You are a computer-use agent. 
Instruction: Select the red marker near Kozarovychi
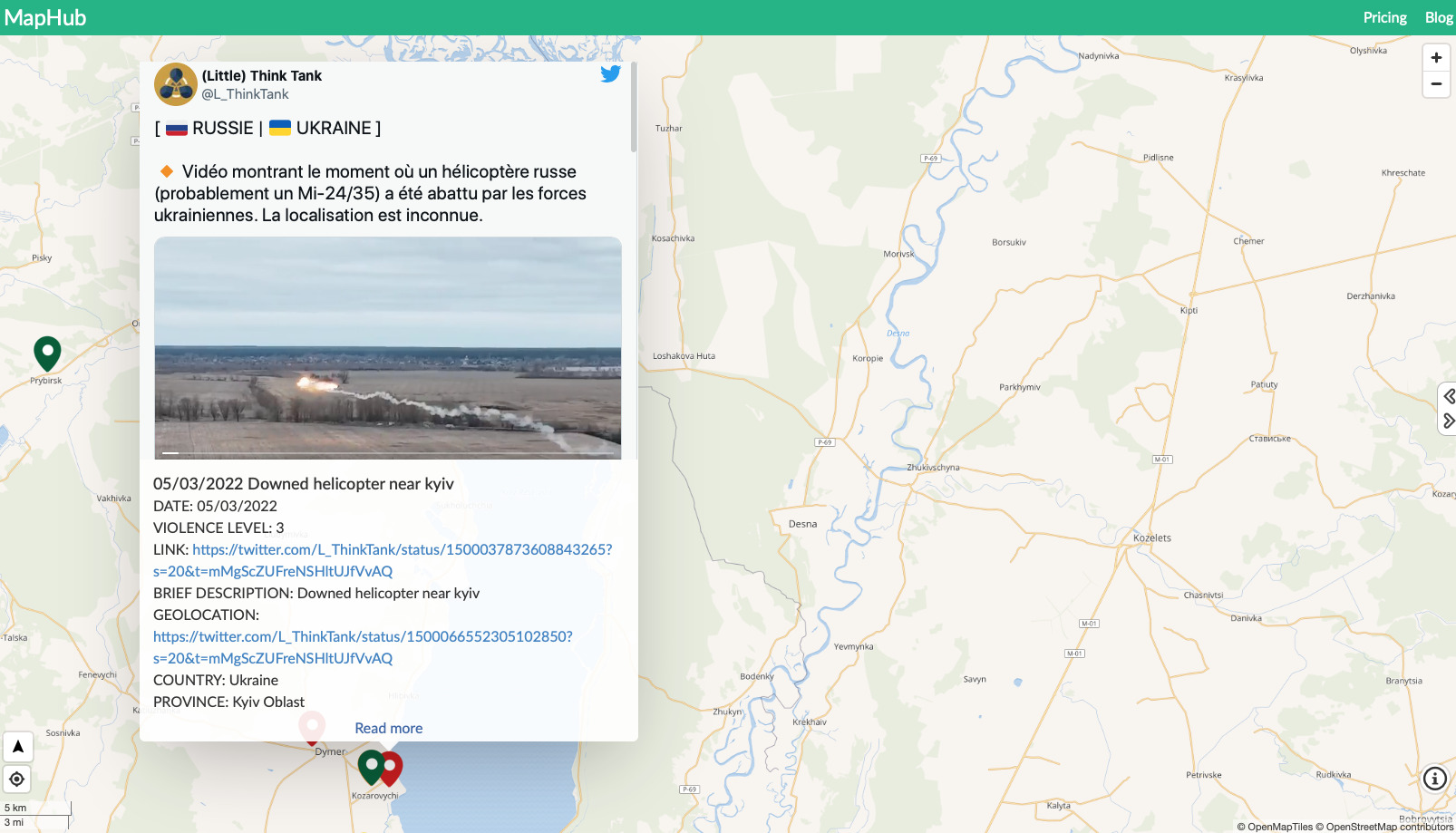tap(392, 769)
